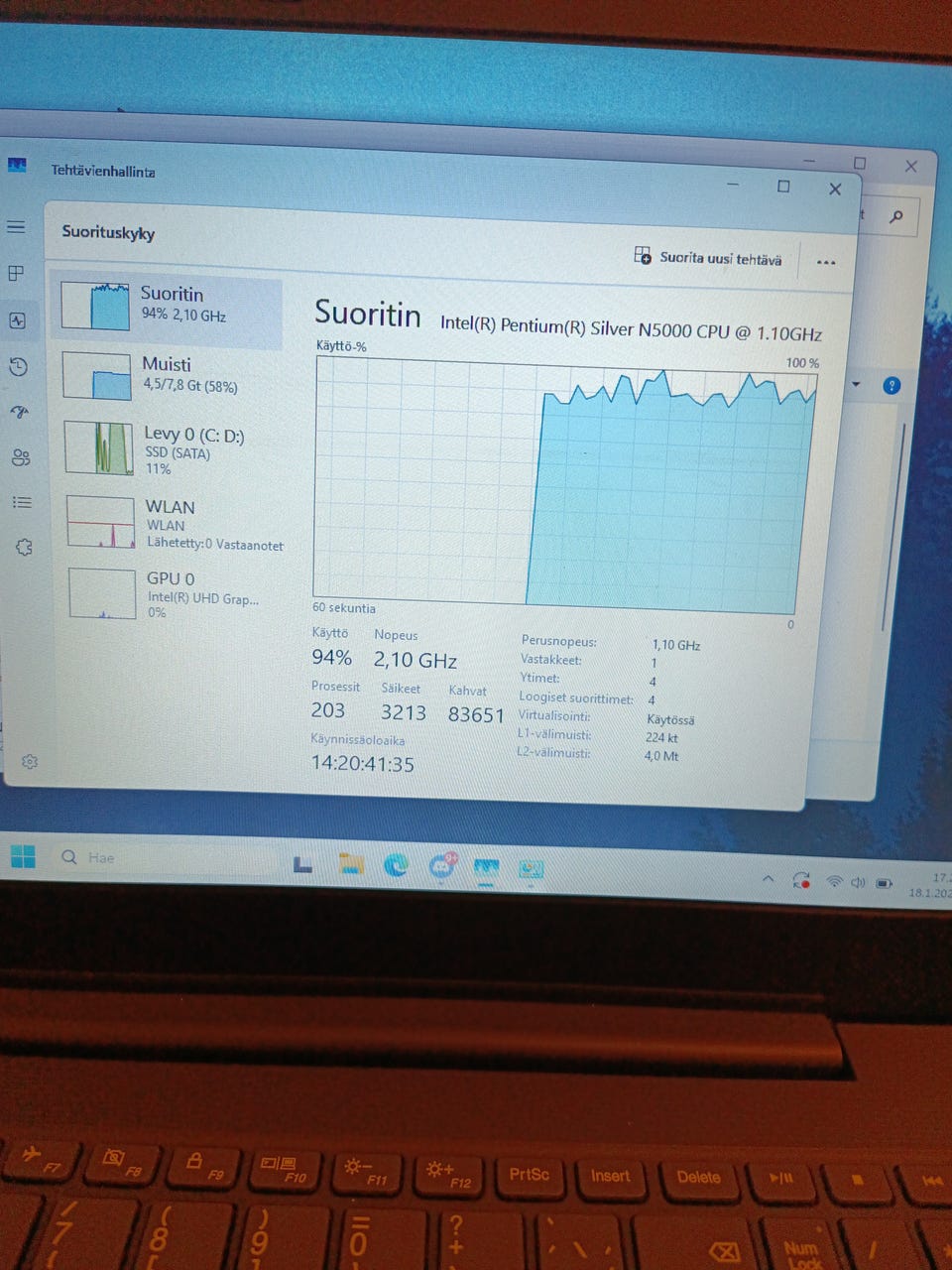This screenshot has height=1270, width=952.
Task: Maximize the Task Manager window
Action: 783,187
